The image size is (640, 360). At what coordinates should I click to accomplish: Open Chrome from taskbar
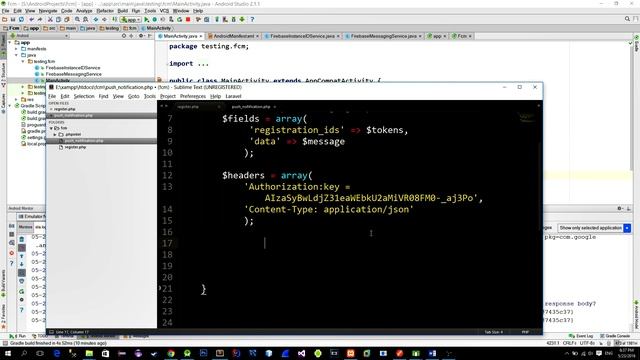pos(171,353)
